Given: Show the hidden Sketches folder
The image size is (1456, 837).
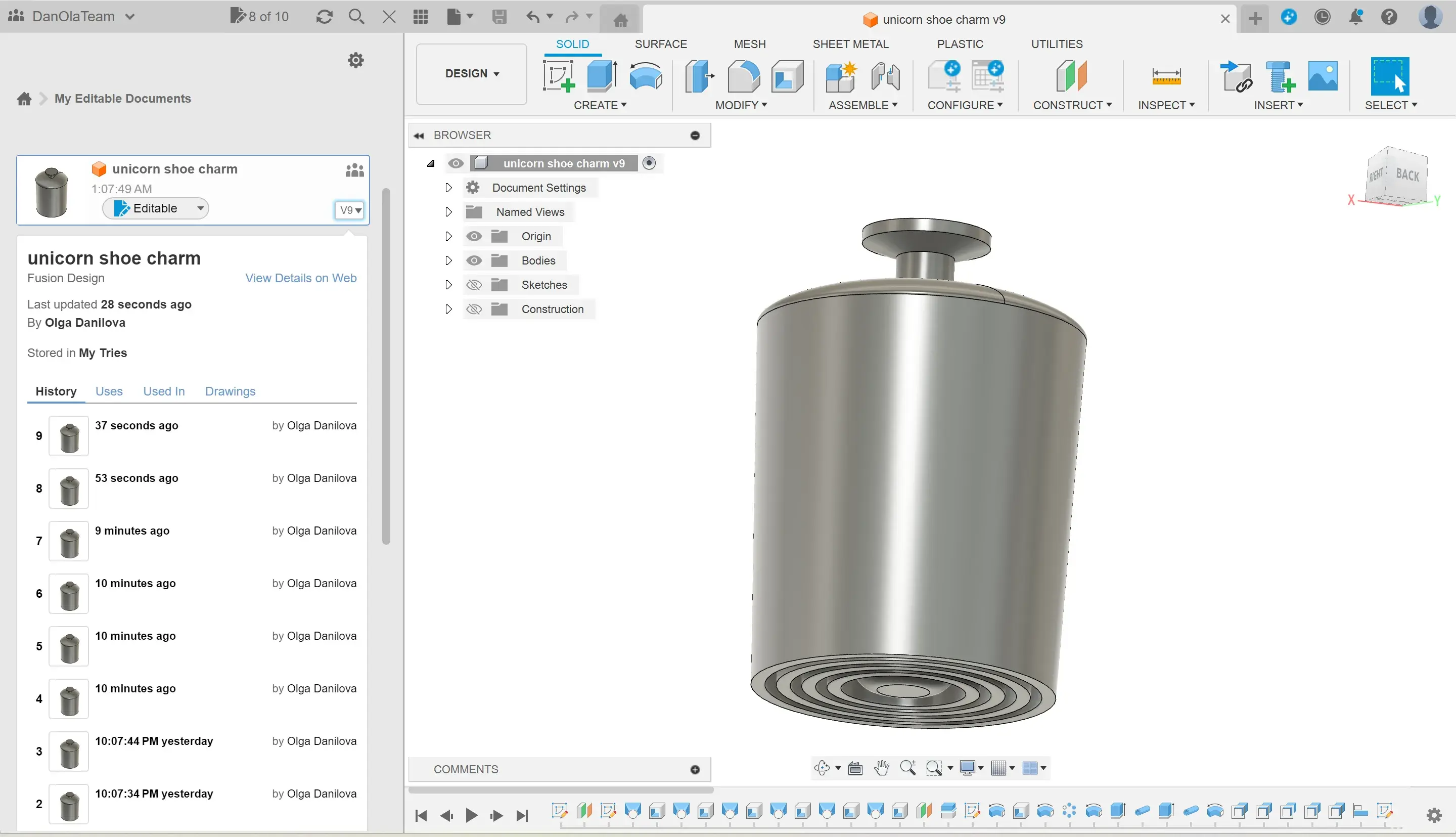Looking at the screenshot, I should pos(474,285).
